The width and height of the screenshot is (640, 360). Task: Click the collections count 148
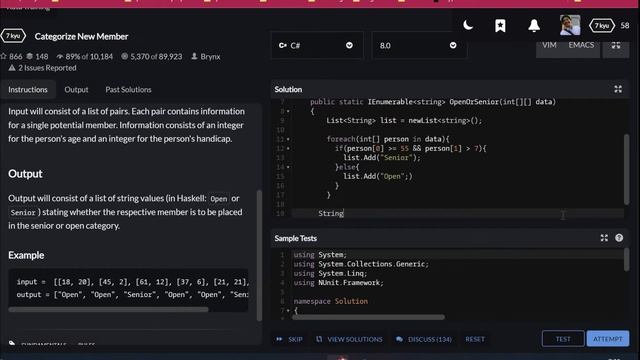coord(38,56)
